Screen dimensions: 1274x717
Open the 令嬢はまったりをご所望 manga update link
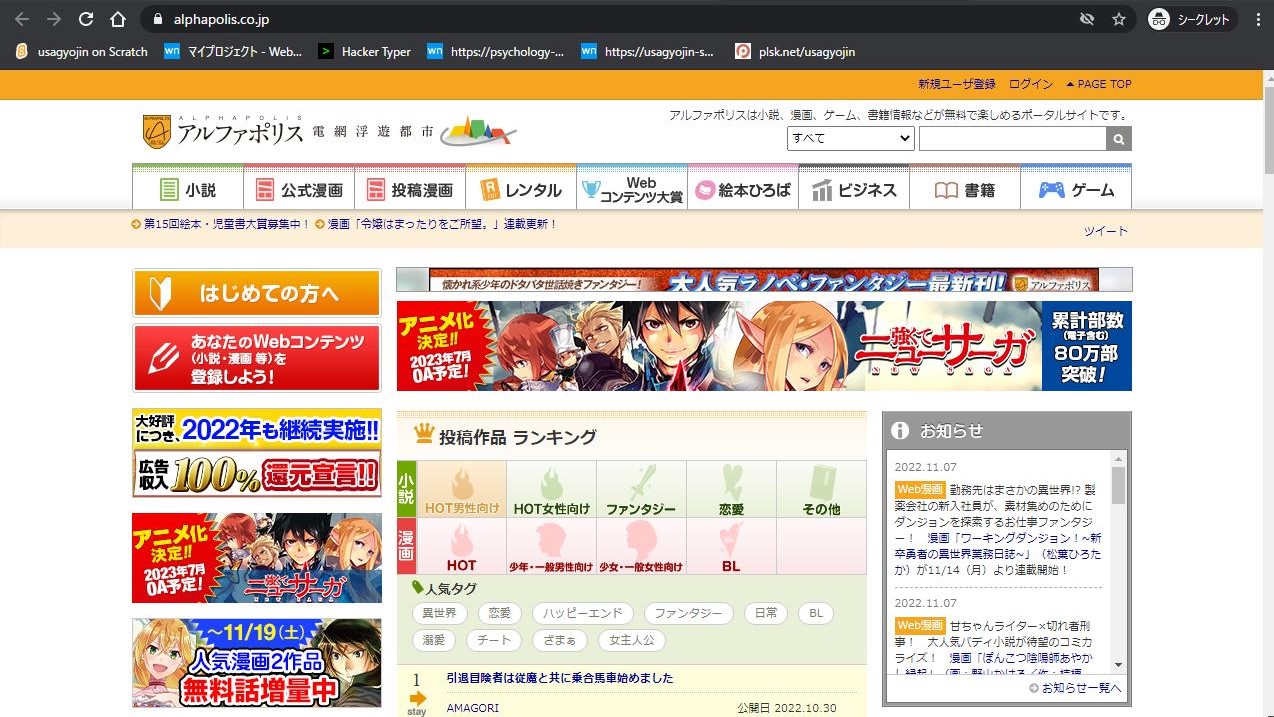[x=442, y=224]
